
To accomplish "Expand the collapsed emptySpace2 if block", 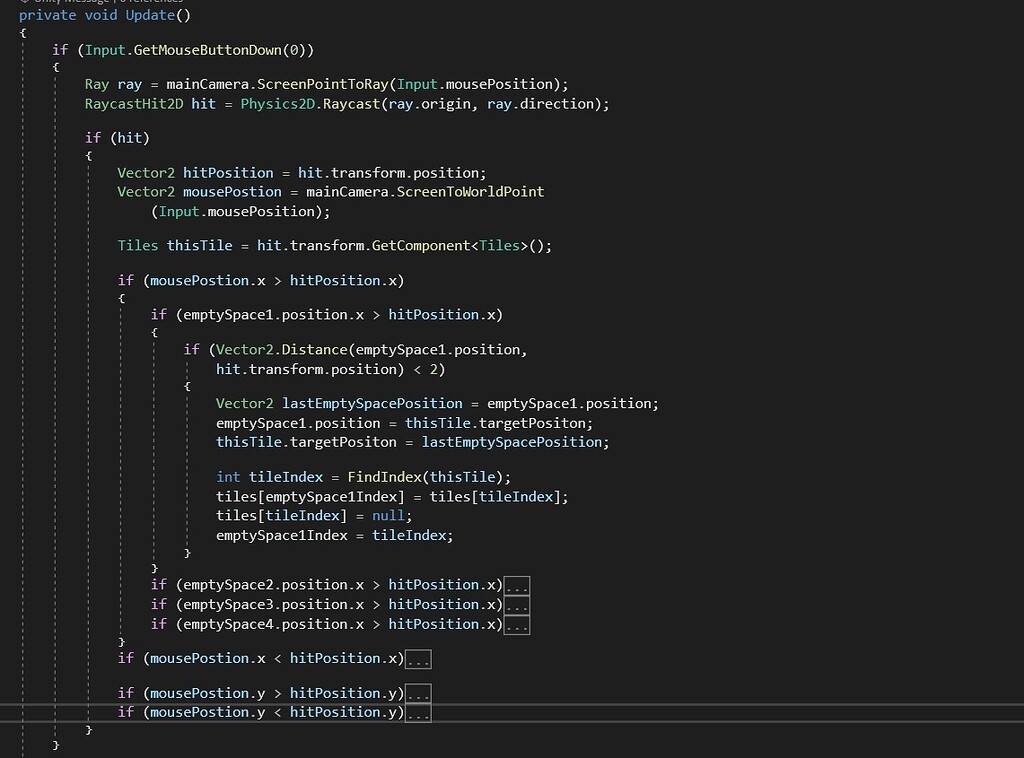I will (517, 584).
